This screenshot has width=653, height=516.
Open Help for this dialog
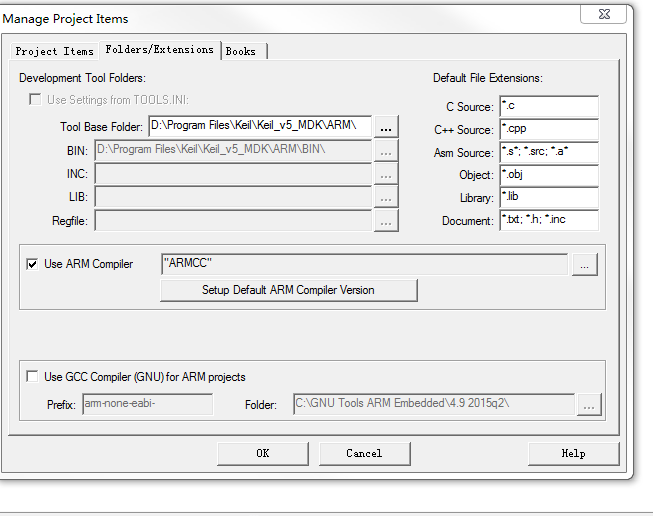point(573,453)
